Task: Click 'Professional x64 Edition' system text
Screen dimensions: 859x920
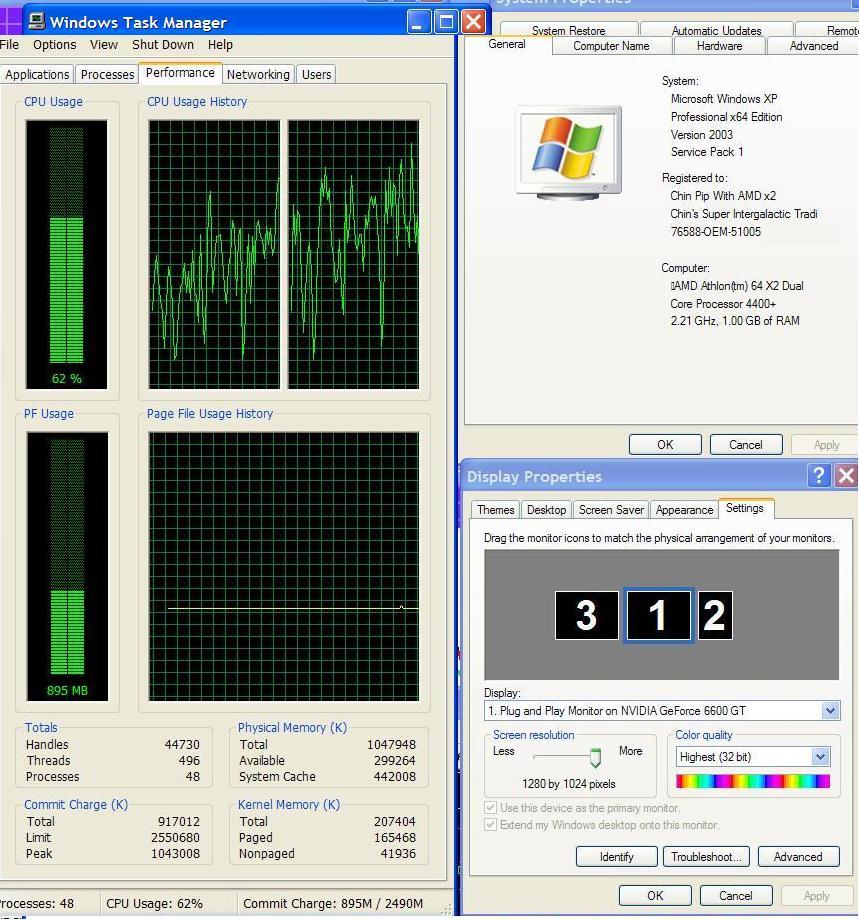Action: point(726,117)
